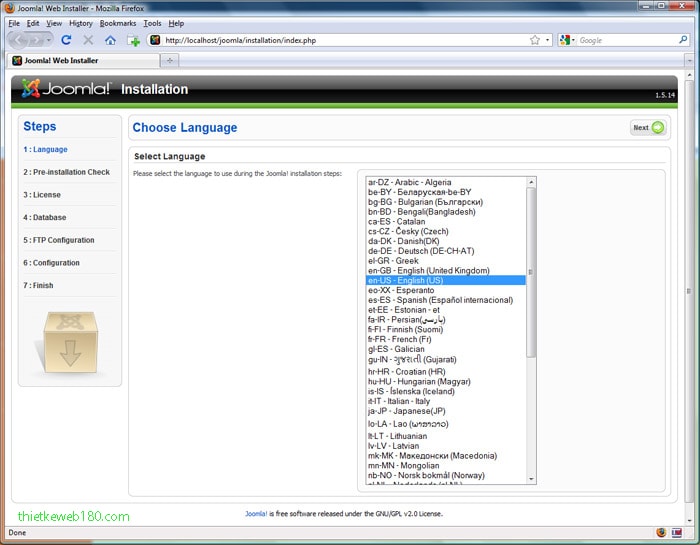The height and width of the screenshot is (545, 700).
Task: Click the Back navigation arrow
Action: point(20,40)
